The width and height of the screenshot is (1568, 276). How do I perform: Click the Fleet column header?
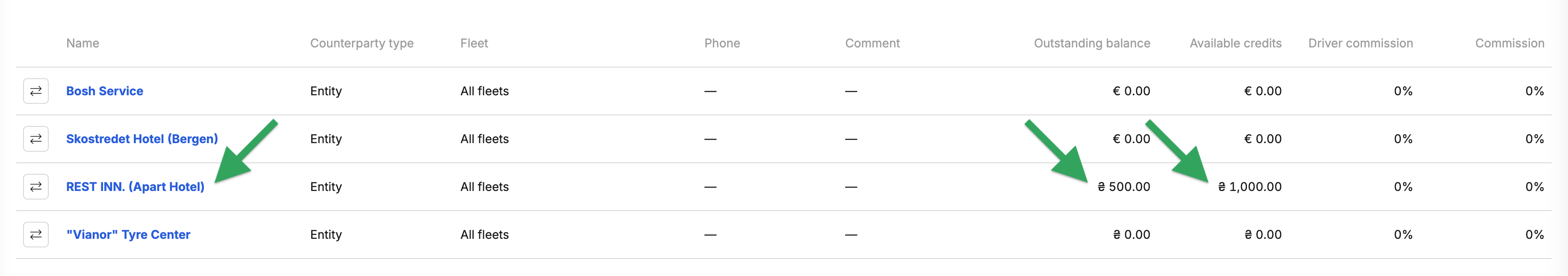[x=474, y=43]
